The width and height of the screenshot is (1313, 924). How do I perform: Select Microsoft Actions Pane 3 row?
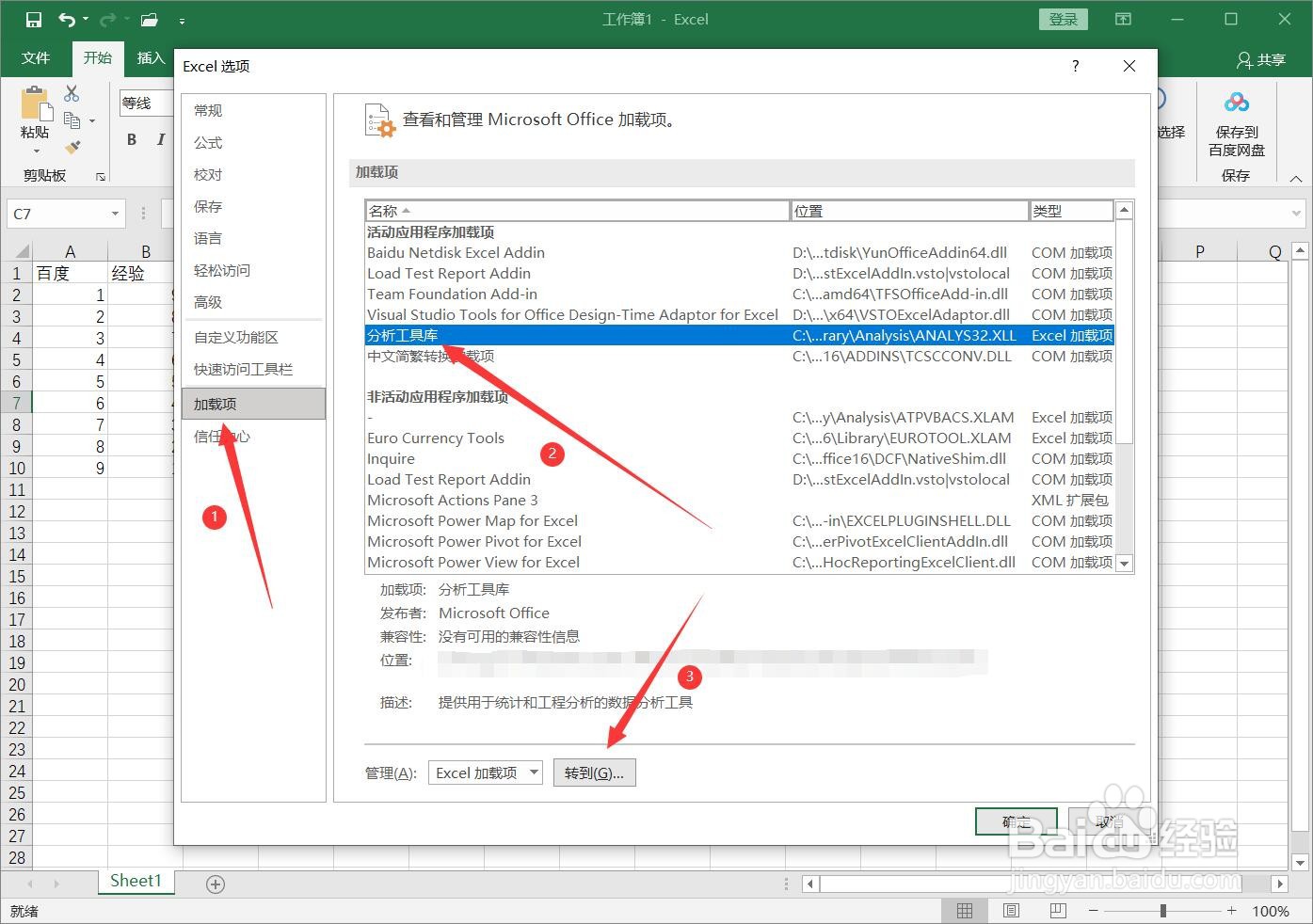point(740,500)
